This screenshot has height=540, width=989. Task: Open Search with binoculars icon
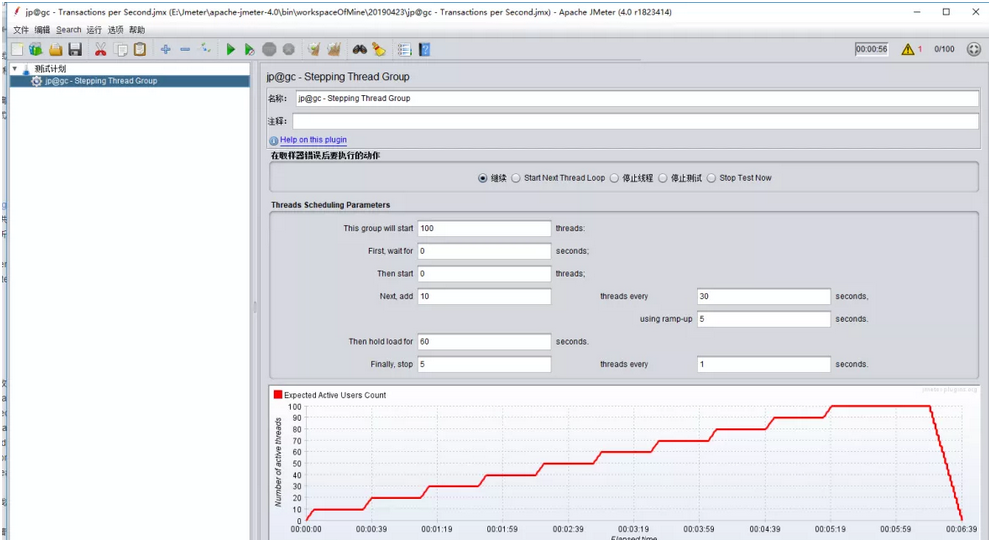tap(360, 49)
